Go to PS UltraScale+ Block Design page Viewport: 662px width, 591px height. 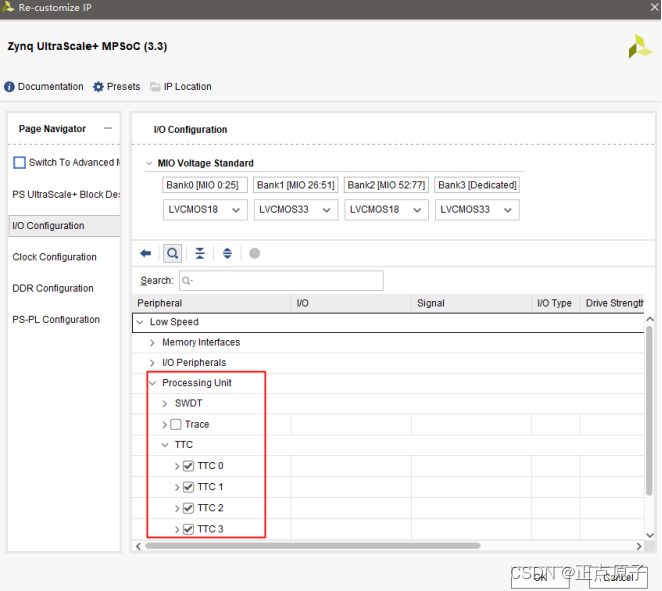tap(66, 195)
